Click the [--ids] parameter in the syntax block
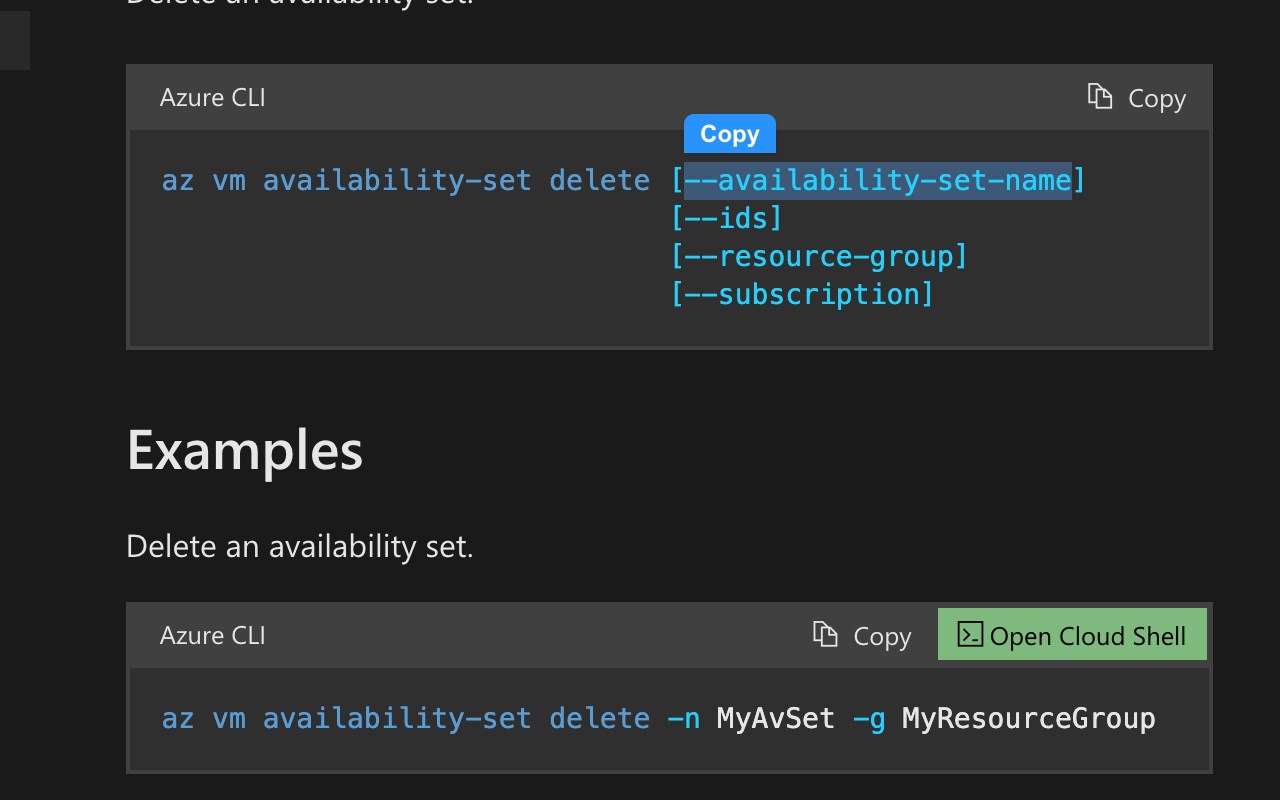The image size is (1280, 800). point(726,219)
